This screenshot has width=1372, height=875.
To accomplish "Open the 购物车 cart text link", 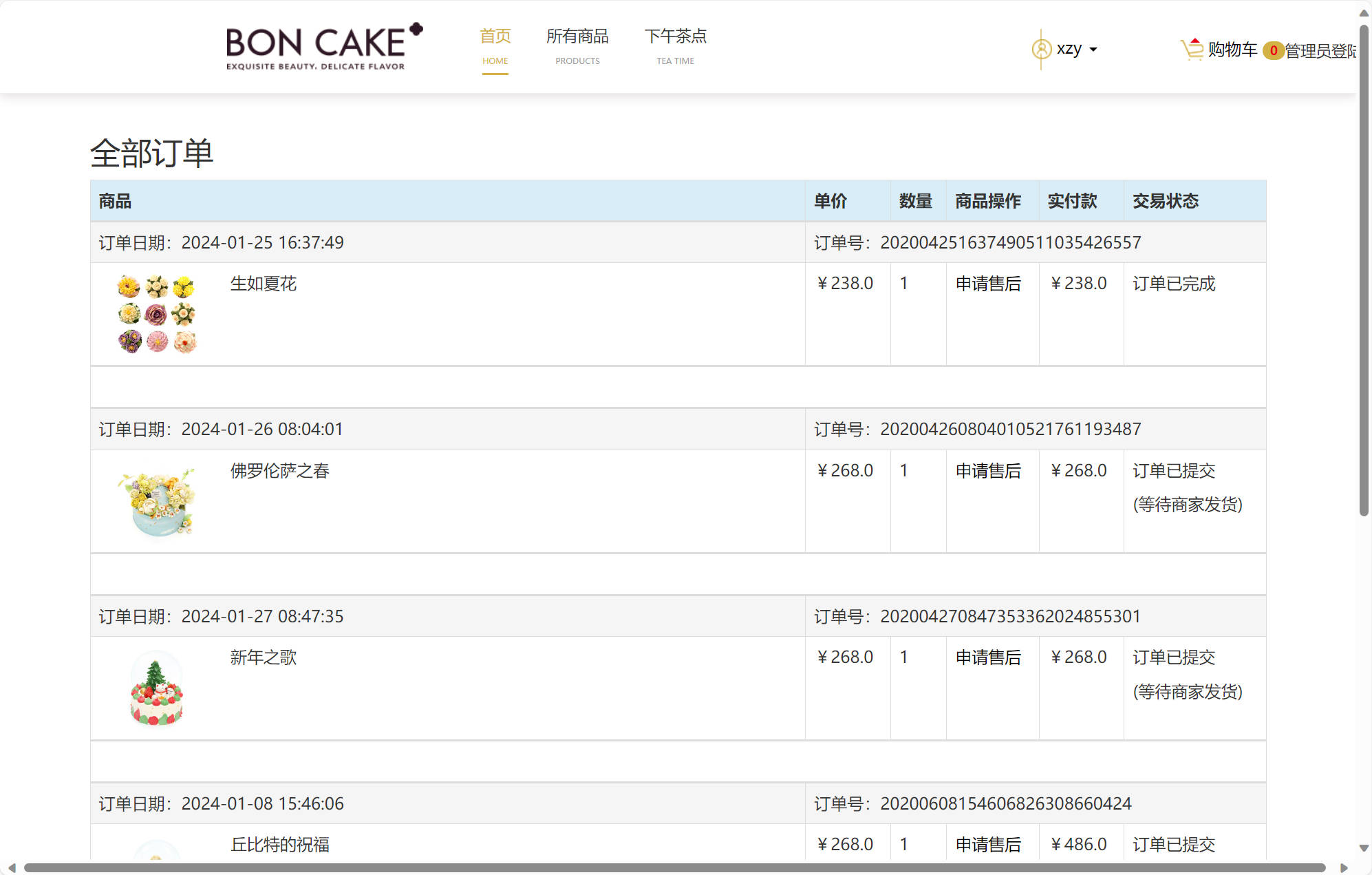I will click(x=1232, y=50).
